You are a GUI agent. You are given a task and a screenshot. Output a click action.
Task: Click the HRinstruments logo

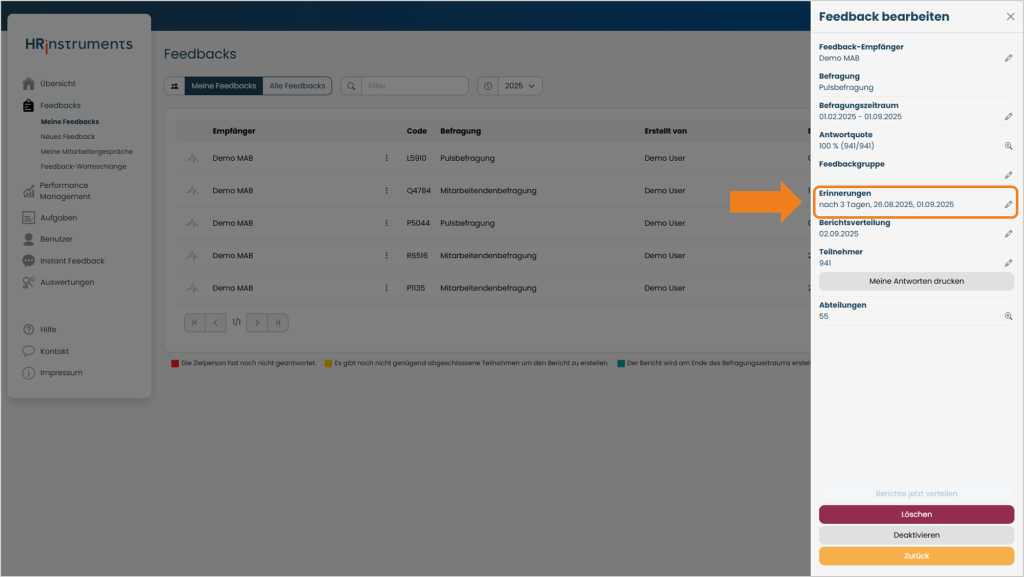pos(79,44)
